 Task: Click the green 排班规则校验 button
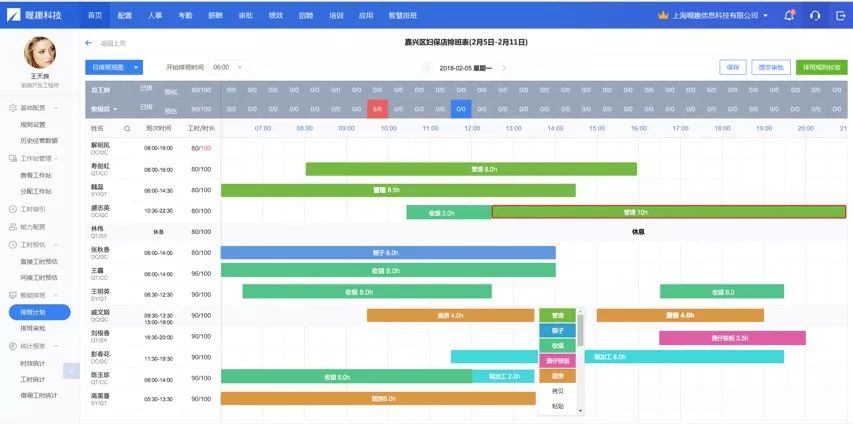(x=821, y=67)
